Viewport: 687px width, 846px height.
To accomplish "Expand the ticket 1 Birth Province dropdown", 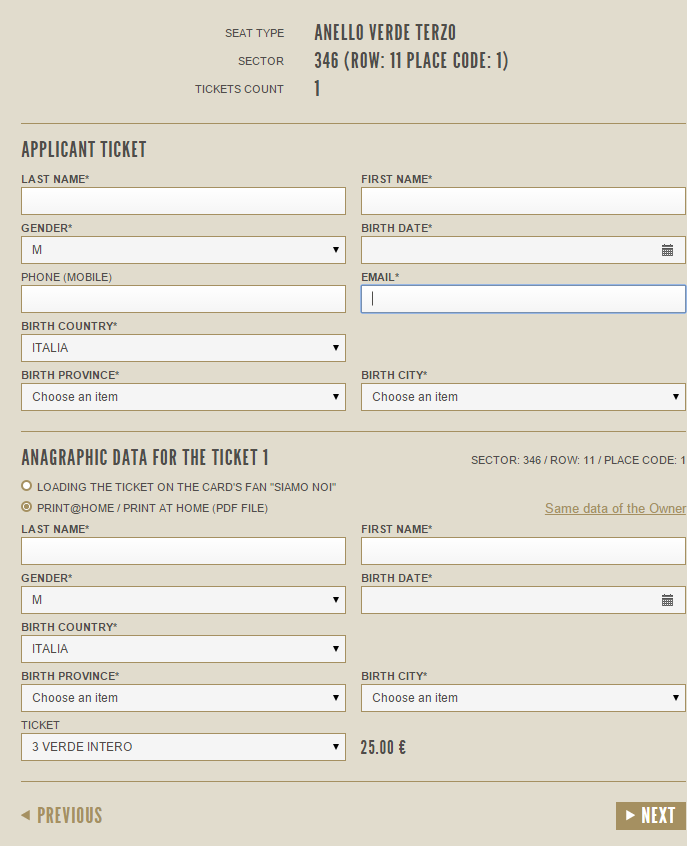I will (183, 698).
